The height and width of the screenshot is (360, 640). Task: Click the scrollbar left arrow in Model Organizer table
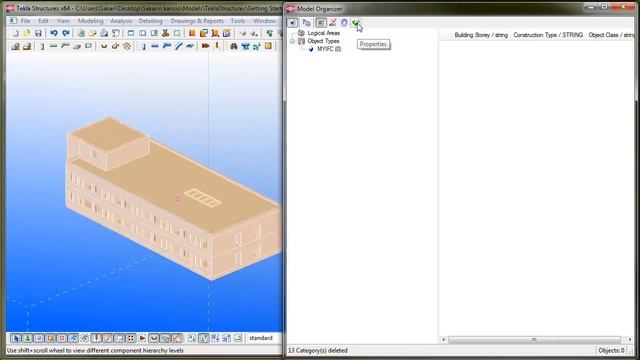444,340
